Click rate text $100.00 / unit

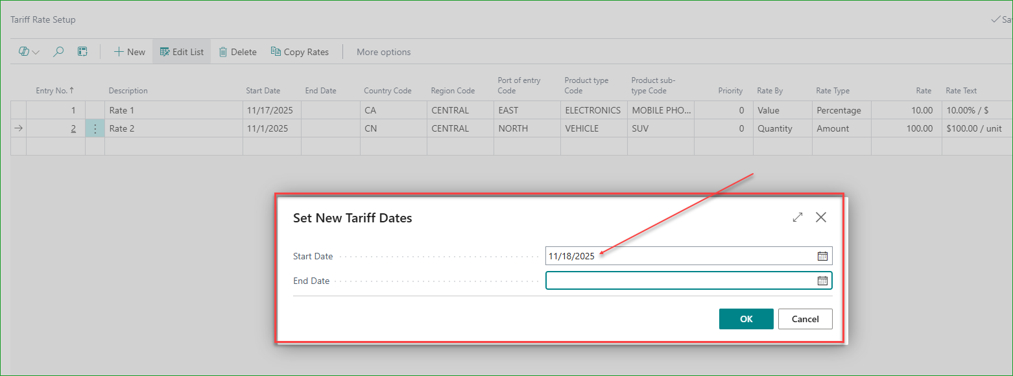977,129
